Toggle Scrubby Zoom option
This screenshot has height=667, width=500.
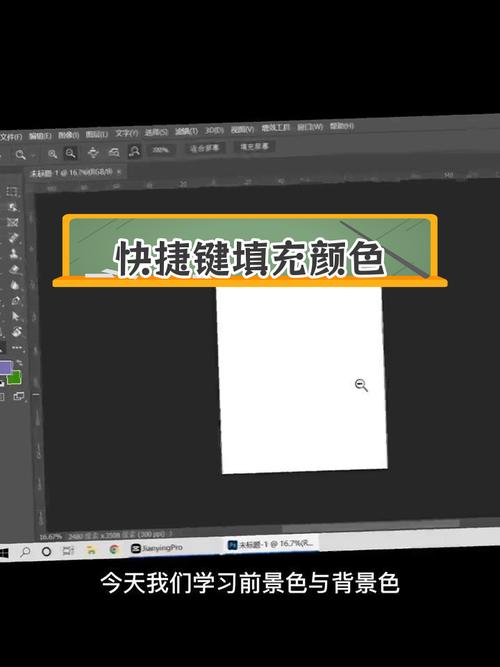pos(134,151)
